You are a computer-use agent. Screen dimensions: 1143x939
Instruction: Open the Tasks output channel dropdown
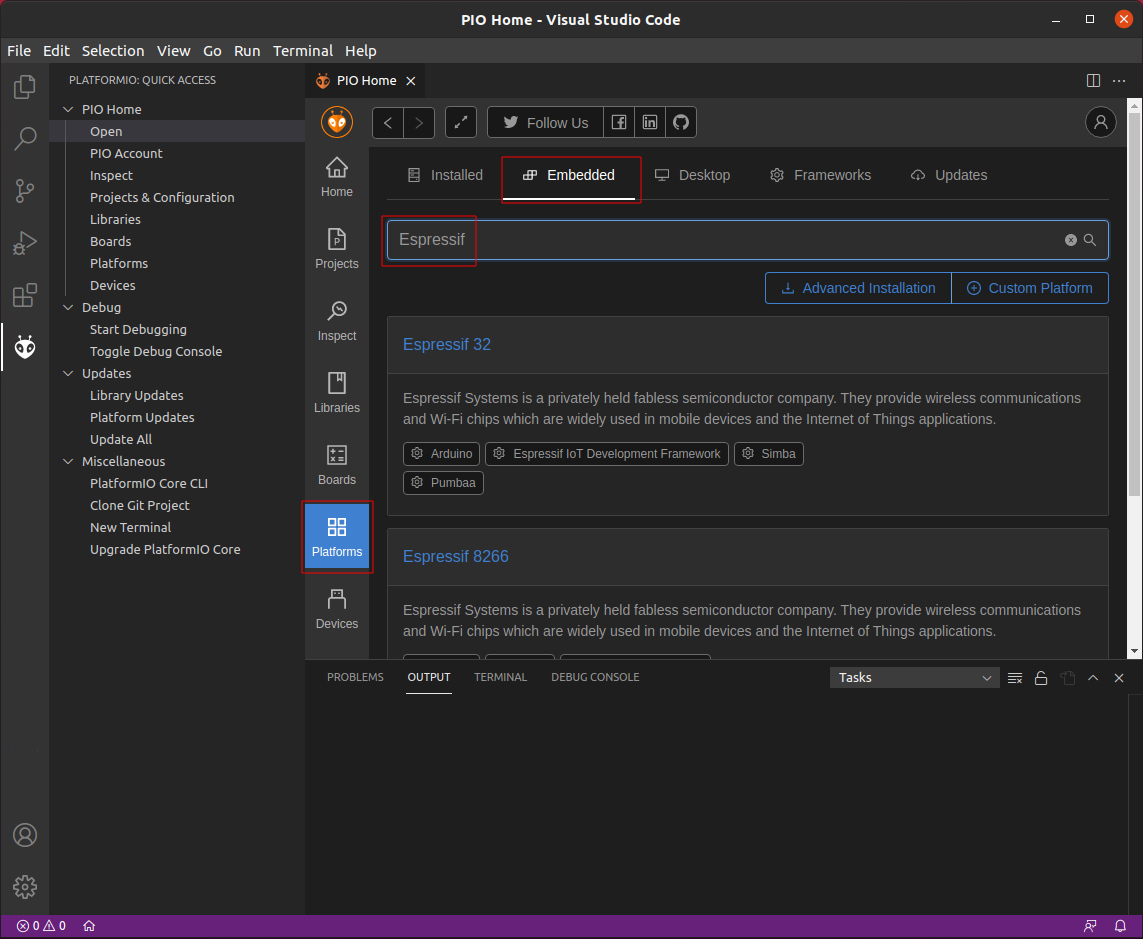point(914,678)
